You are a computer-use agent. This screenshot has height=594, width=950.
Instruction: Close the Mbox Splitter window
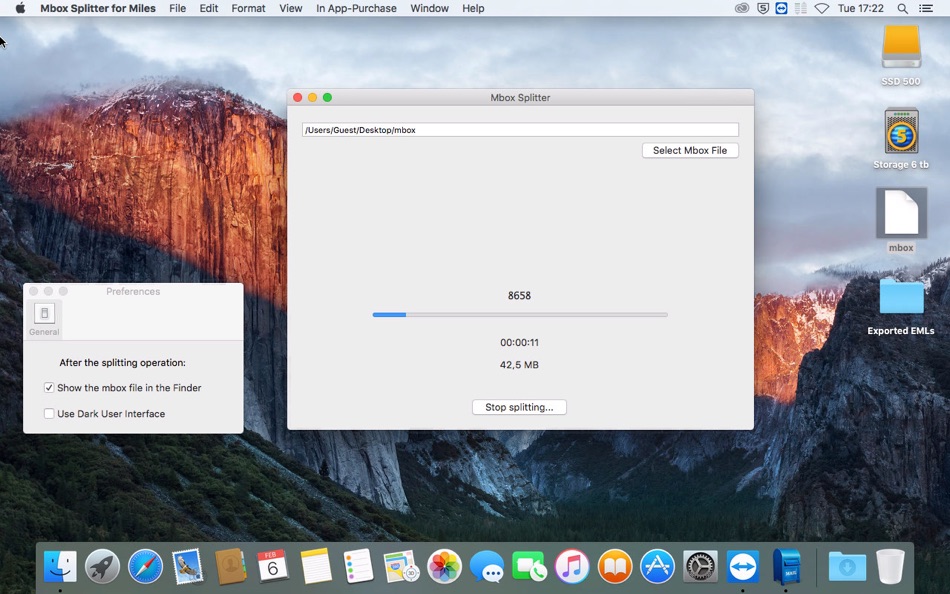click(297, 98)
